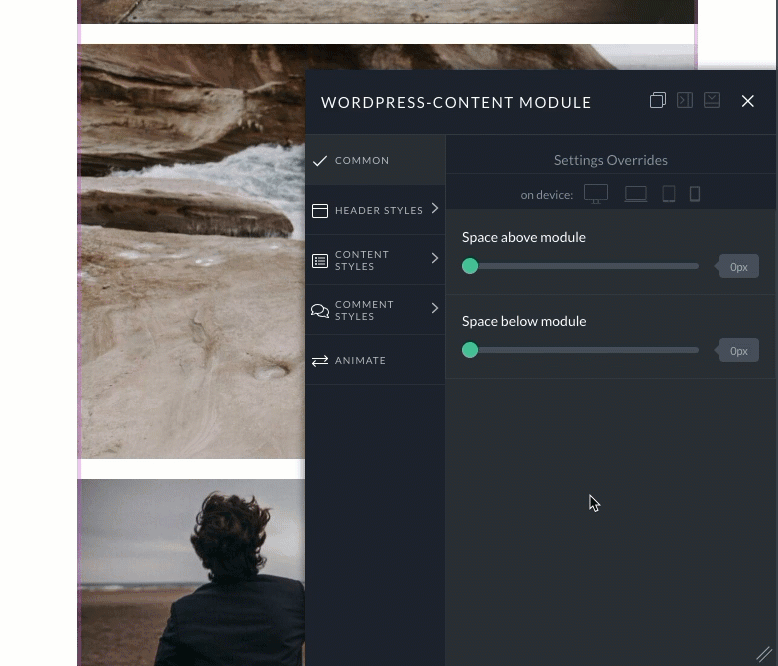The width and height of the screenshot is (778, 666).
Task: Click the Settings Overrides heading
Action: pyautogui.click(x=611, y=160)
